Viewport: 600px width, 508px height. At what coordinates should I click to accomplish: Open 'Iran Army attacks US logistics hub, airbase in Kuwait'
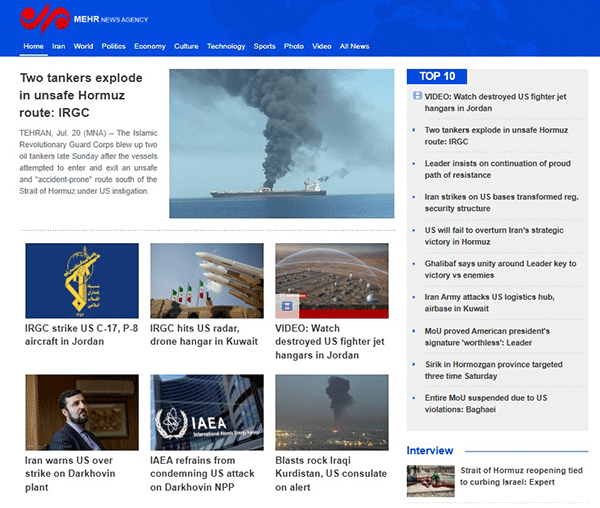[x=489, y=303]
